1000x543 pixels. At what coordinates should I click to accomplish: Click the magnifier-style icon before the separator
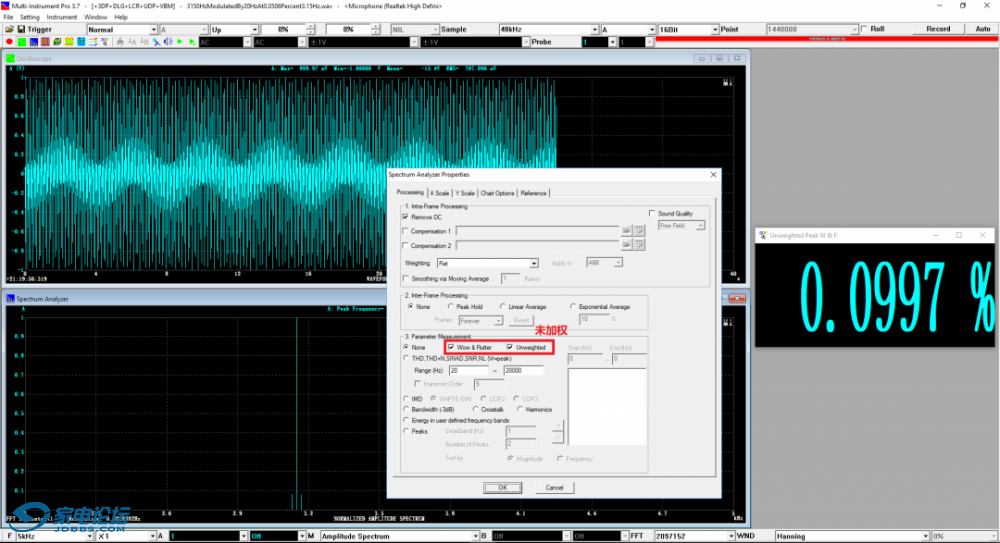105,42
